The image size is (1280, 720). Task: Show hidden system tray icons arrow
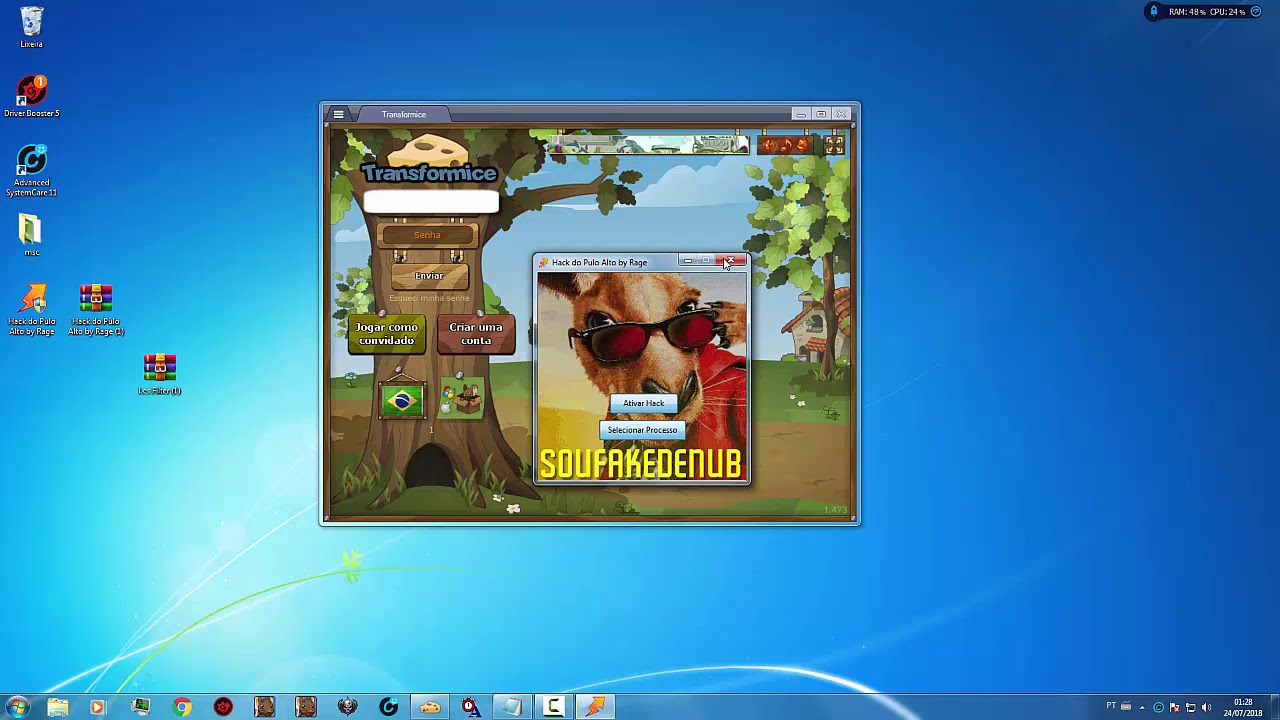(x=1144, y=707)
